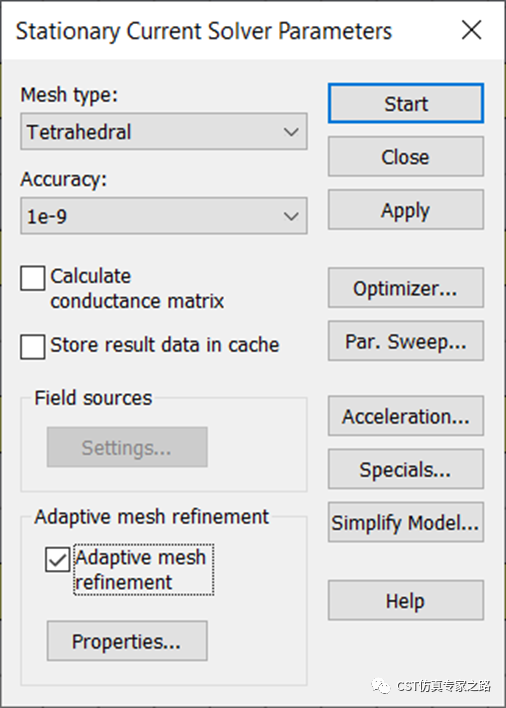Image resolution: width=506 pixels, height=708 pixels.
Task: Open the Par. Sweep dialog
Action: [406, 341]
